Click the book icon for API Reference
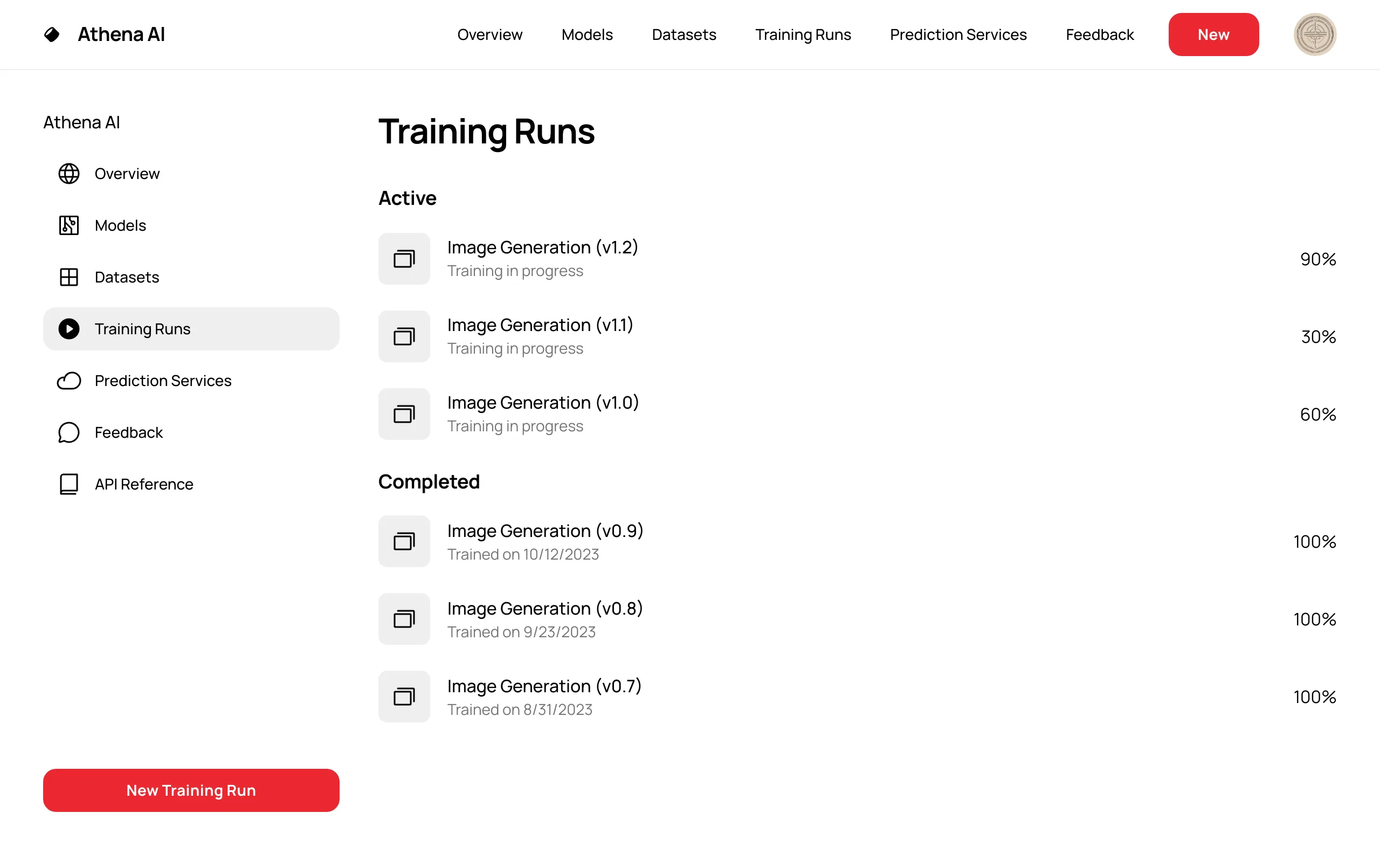This screenshot has height=868, width=1380. pyautogui.click(x=69, y=484)
